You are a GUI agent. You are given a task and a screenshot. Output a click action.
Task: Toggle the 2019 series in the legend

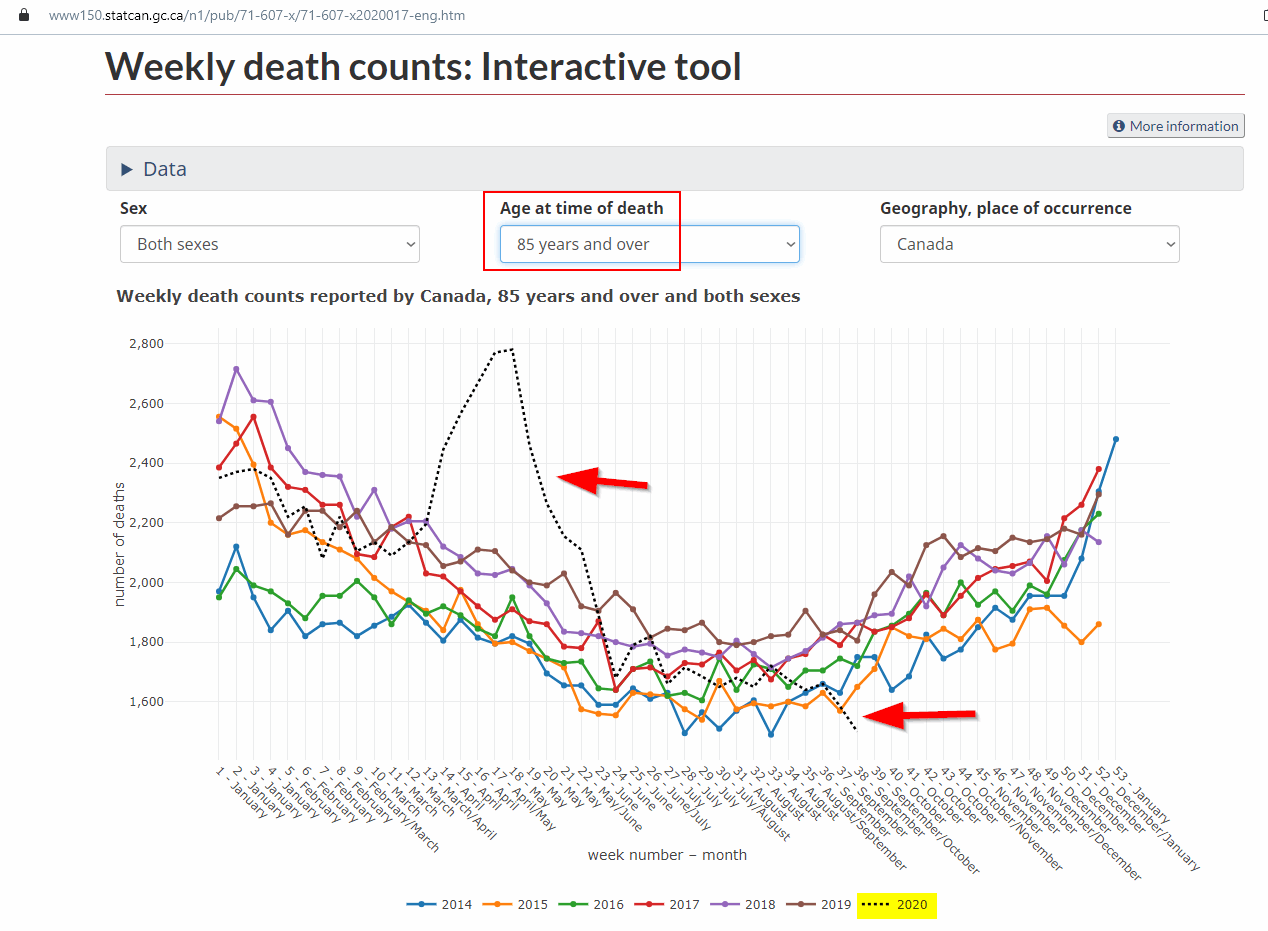[x=821, y=905]
